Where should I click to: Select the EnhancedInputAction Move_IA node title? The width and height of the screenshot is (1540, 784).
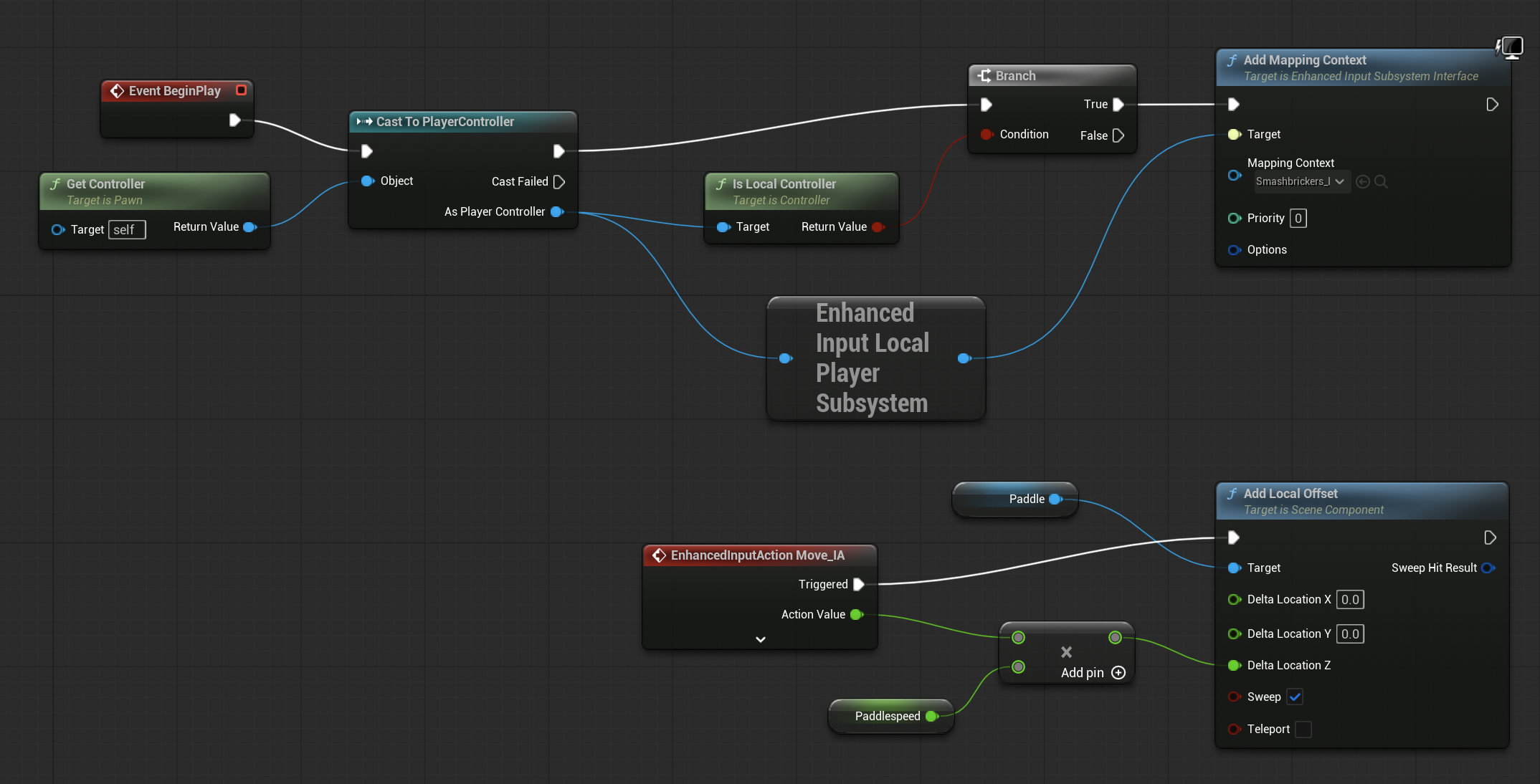758,555
